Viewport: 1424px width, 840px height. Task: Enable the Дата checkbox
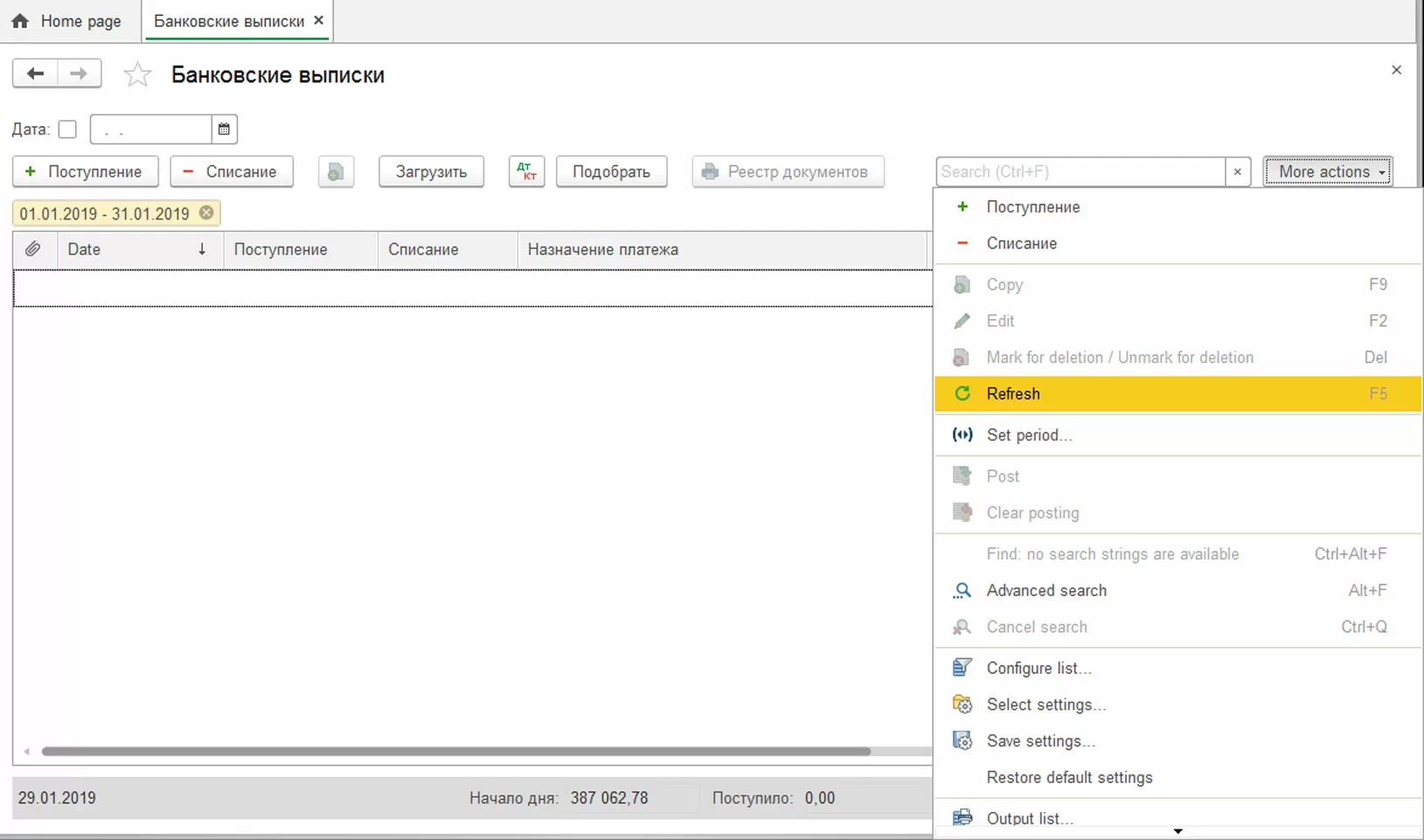67,129
